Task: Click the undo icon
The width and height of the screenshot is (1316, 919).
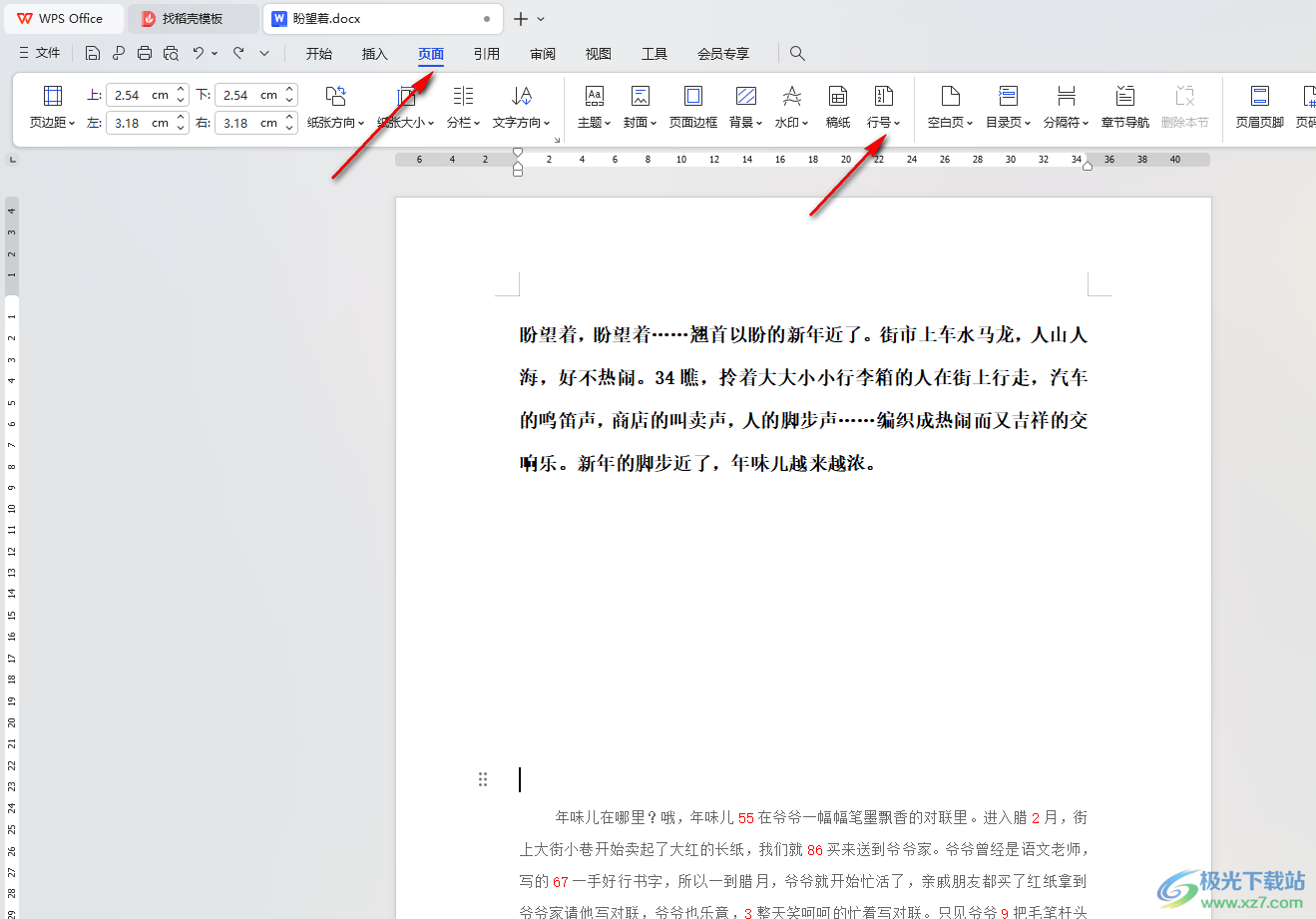Action: pyautogui.click(x=199, y=53)
